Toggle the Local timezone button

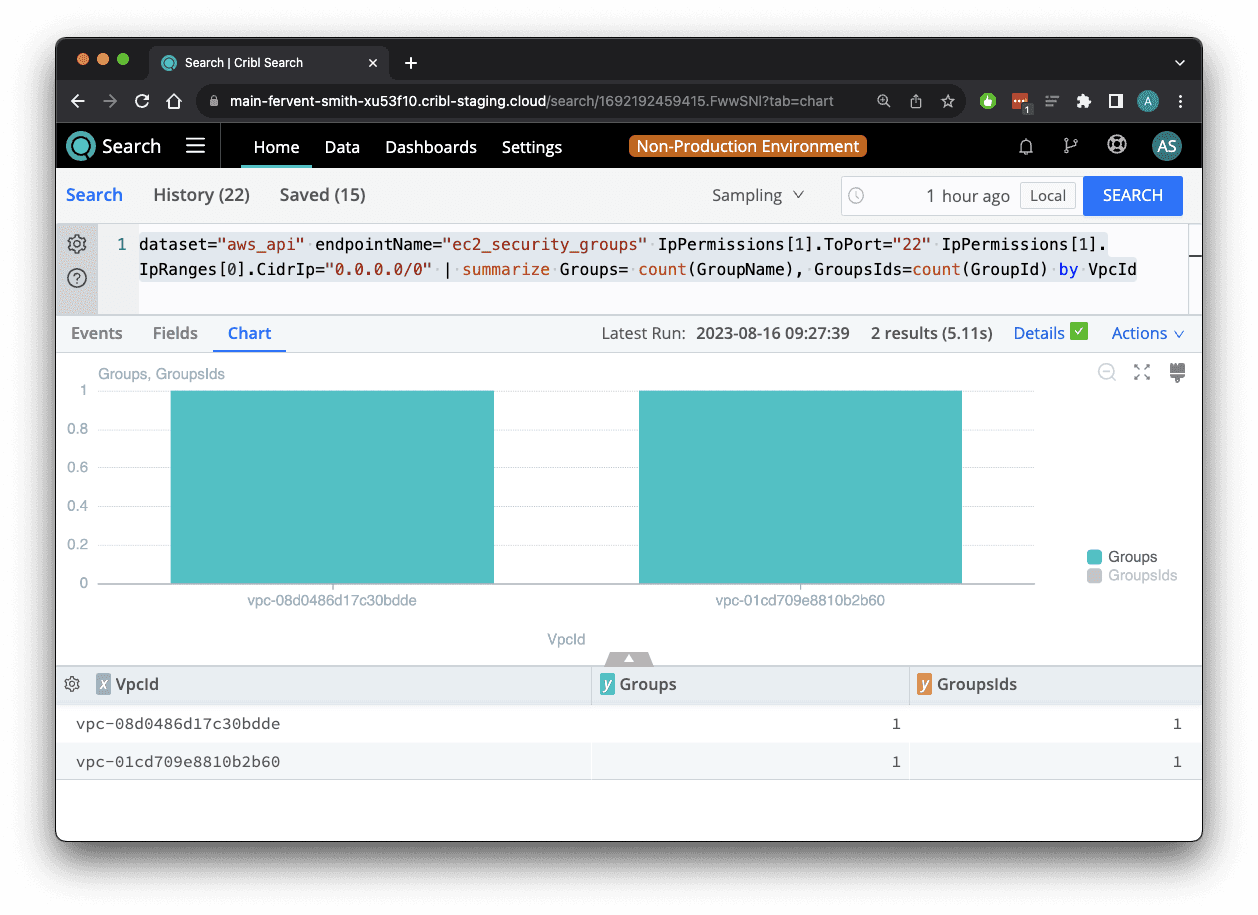(1047, 196)
